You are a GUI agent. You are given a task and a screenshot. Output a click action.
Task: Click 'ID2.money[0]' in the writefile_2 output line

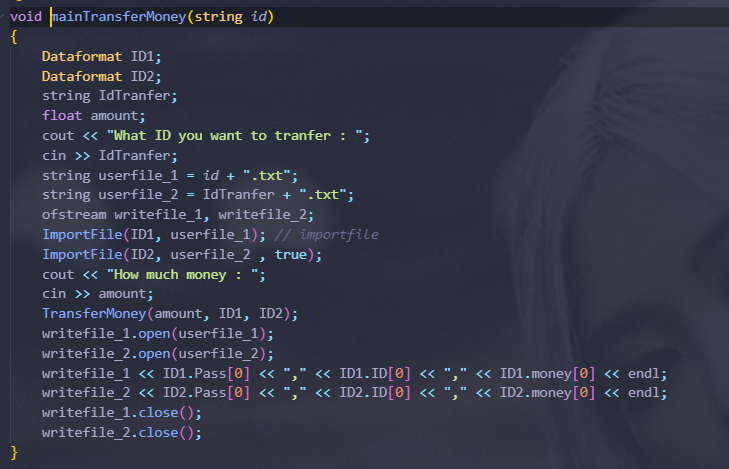[x=548, y=393]
